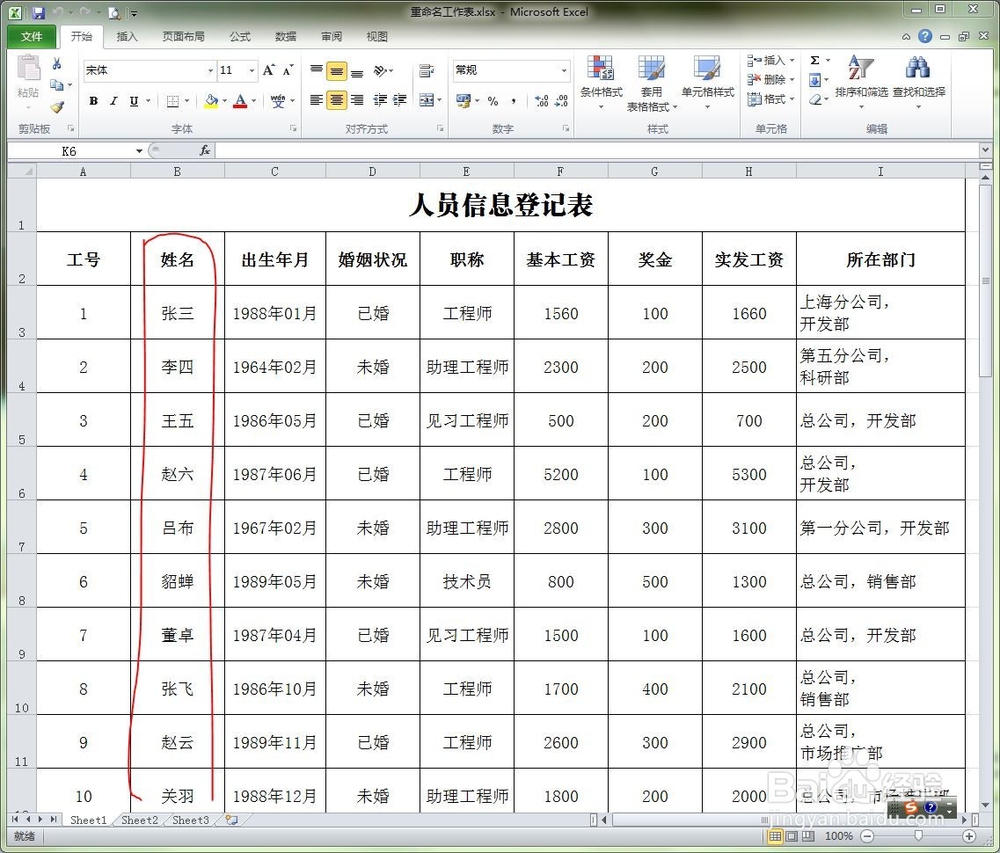The image size is (1000, 853).
Task: Click the phonetic guide wén icon
Action: (278, 101)
